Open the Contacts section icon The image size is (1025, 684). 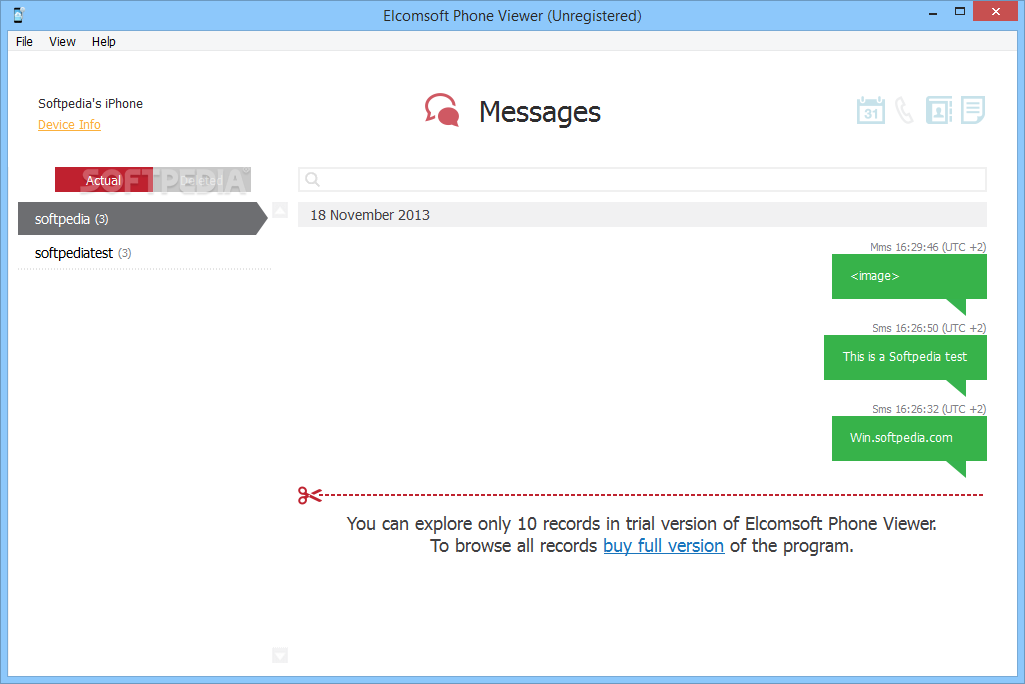click(x=939, y=111)
